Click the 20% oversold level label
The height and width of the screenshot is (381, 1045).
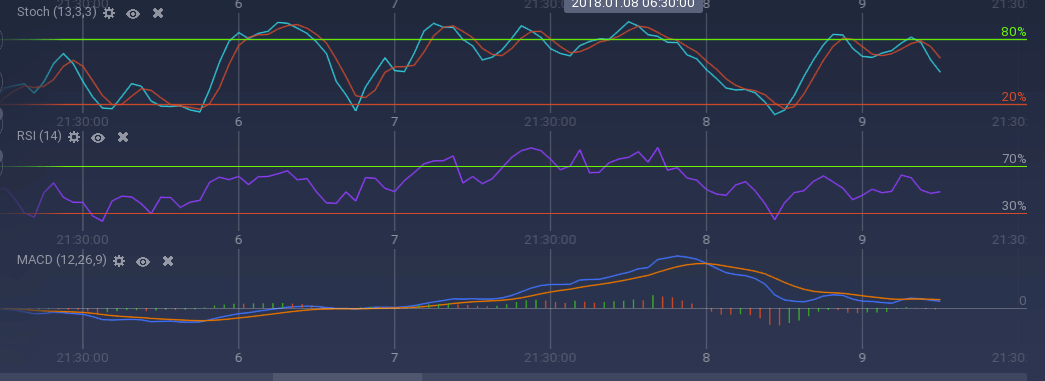click(x=1014, y=97)
